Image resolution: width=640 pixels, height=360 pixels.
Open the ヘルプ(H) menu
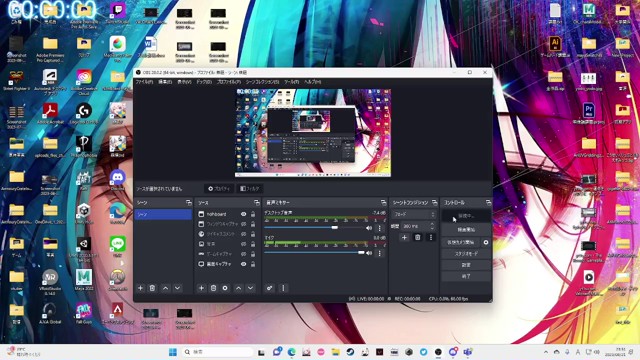[313, 82]
